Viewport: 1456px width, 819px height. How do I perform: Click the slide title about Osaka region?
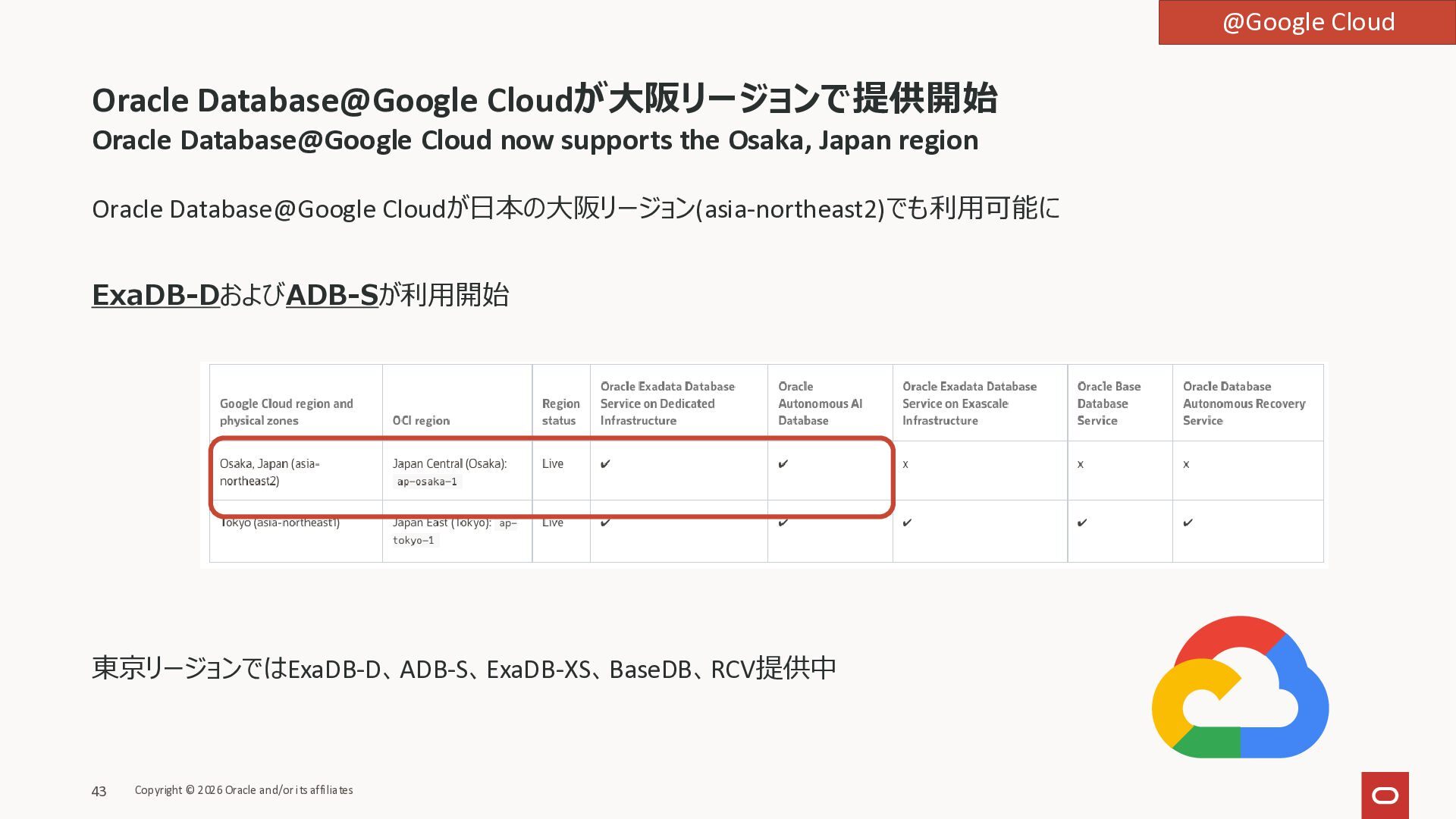(x=544, y=99)
